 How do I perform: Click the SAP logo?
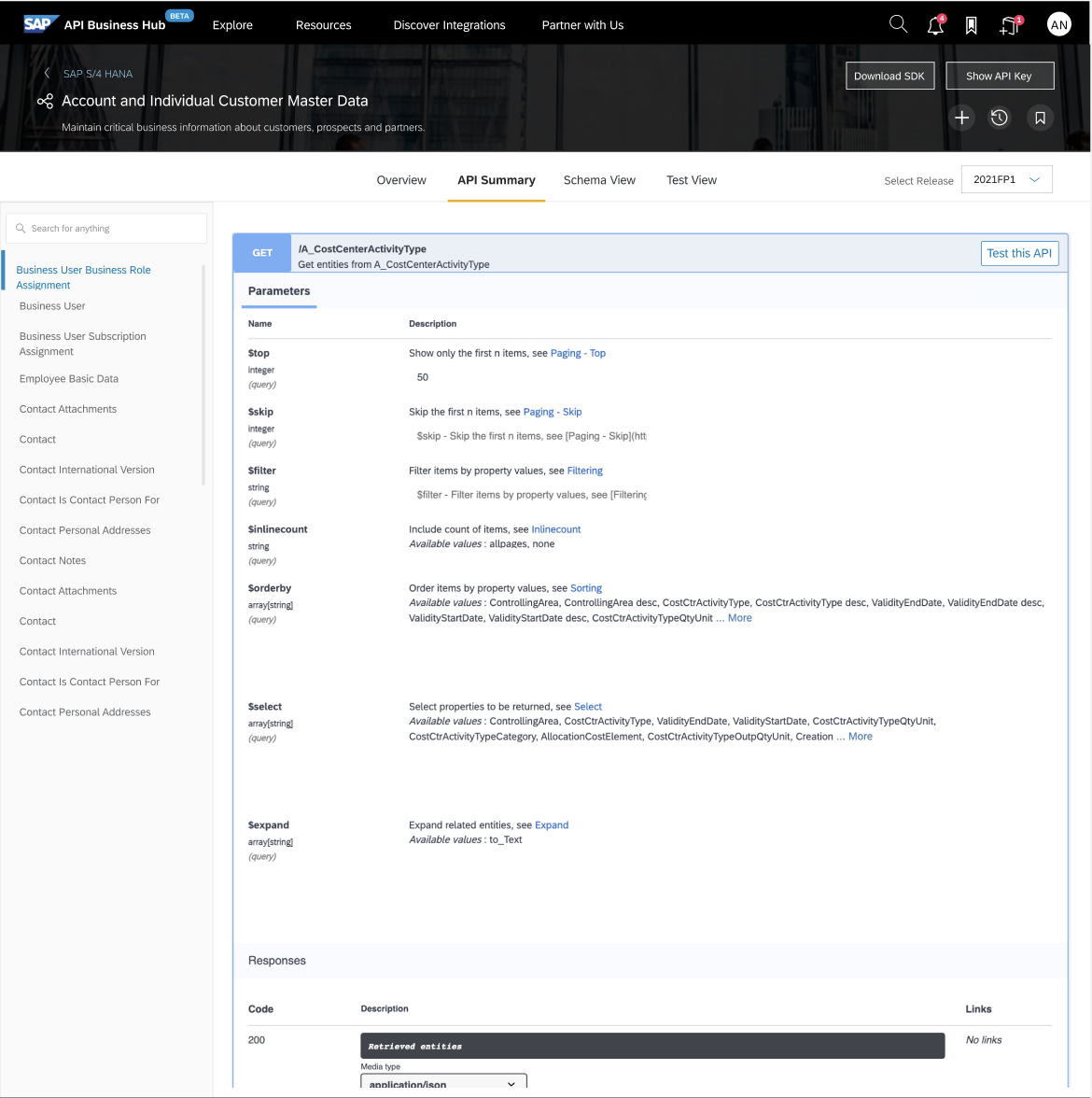click(x=41, y=23)
